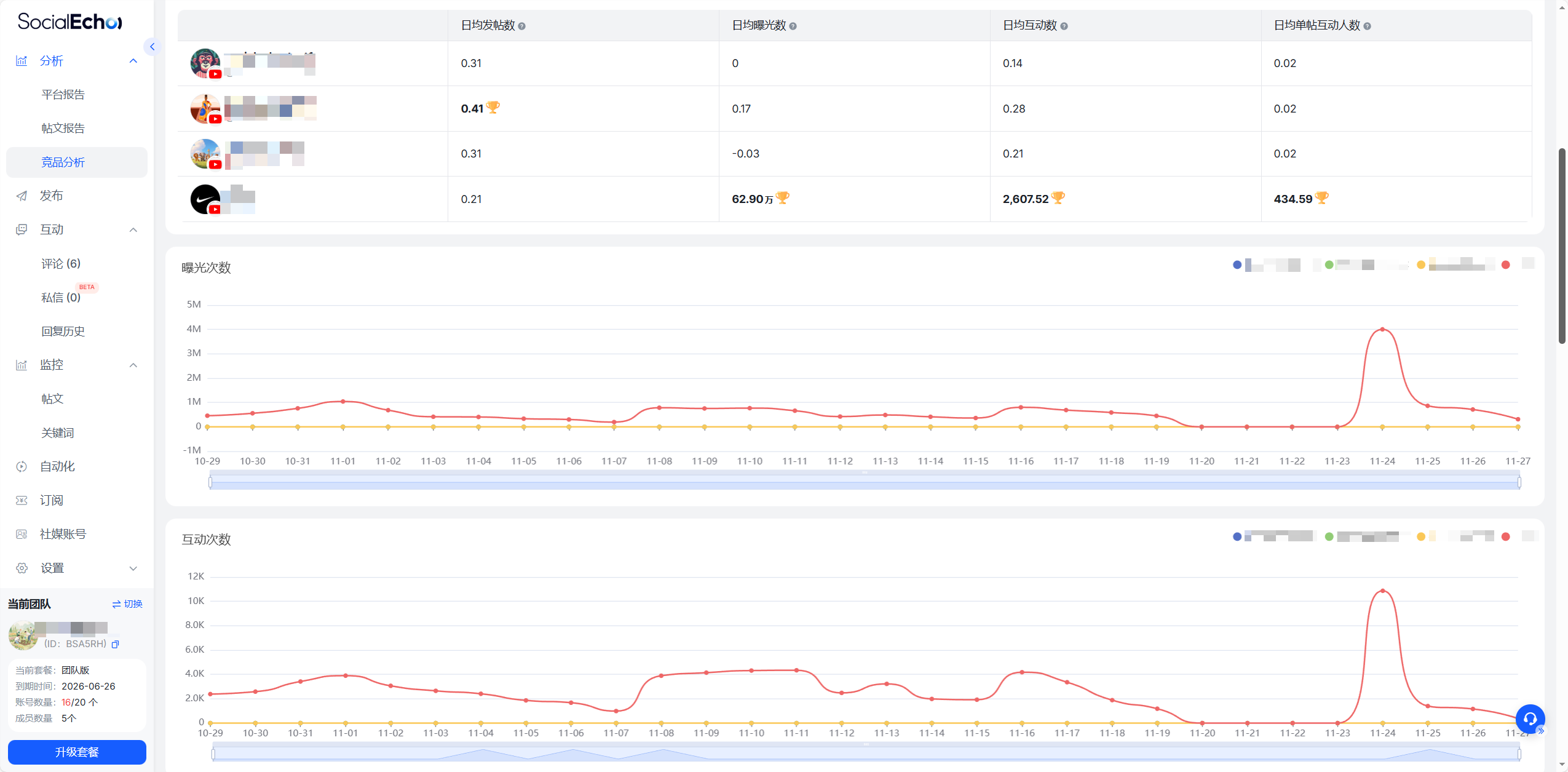Collapse the sidebar with the arrow button
1568x772 pixels.
(152, 47)
